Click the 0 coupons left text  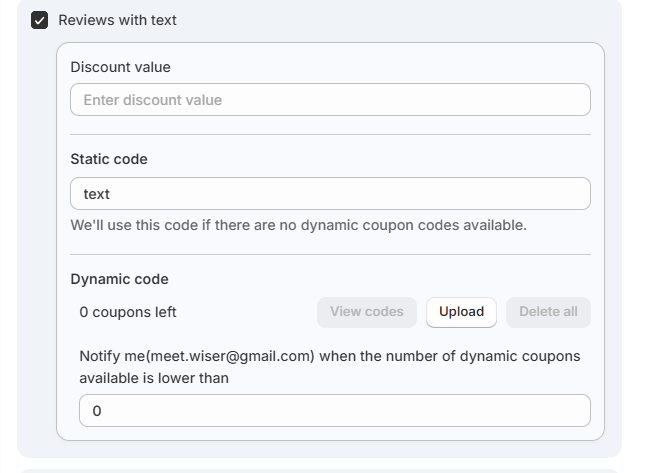coord(128,312)
